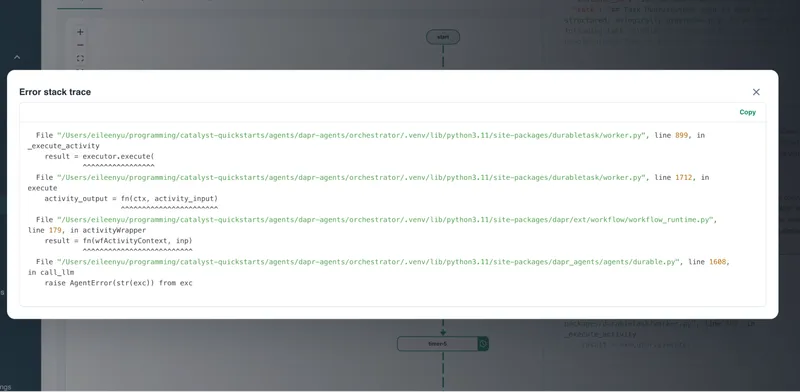Click the '_execute_activity' text in trace
Screen dimensions: 800x392
pyautogui.click(x=64, y=146)
